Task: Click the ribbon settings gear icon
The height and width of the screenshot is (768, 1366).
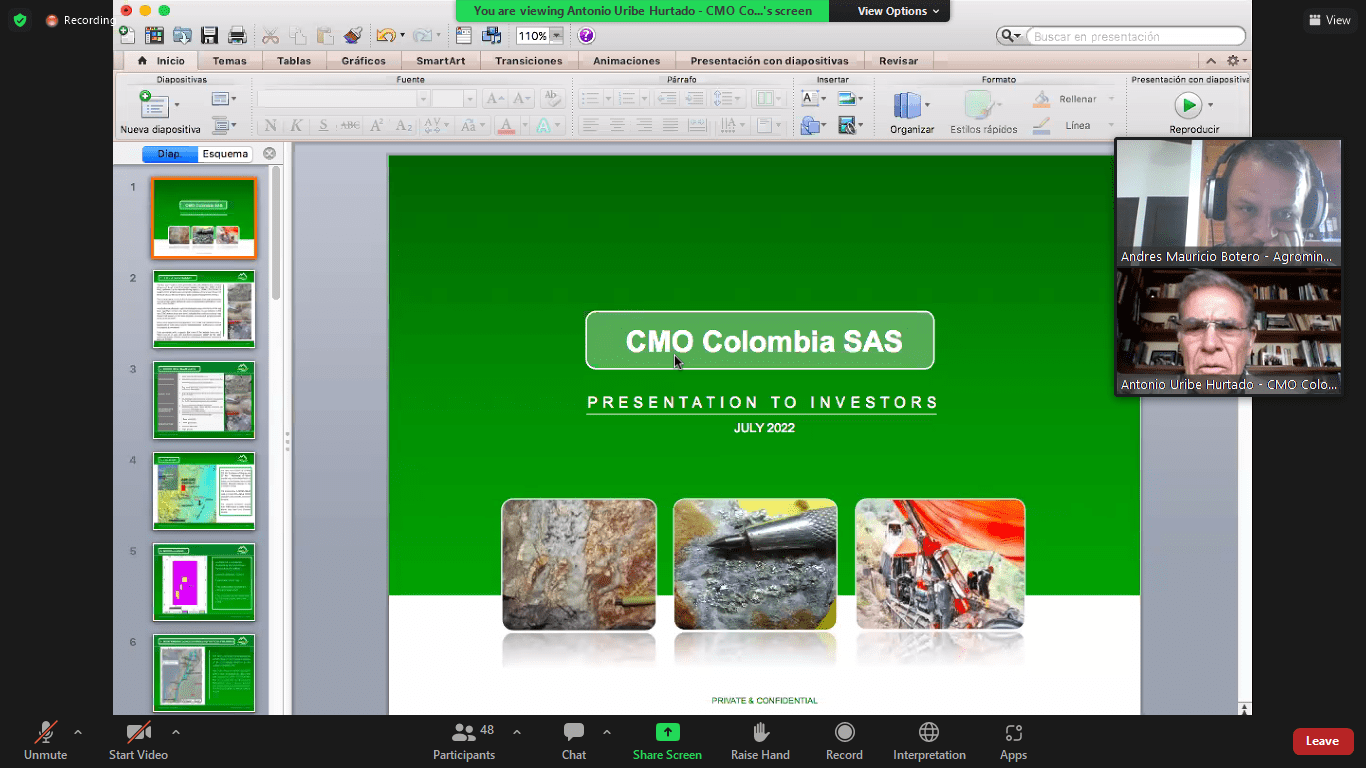Action: coord(1233,61)
